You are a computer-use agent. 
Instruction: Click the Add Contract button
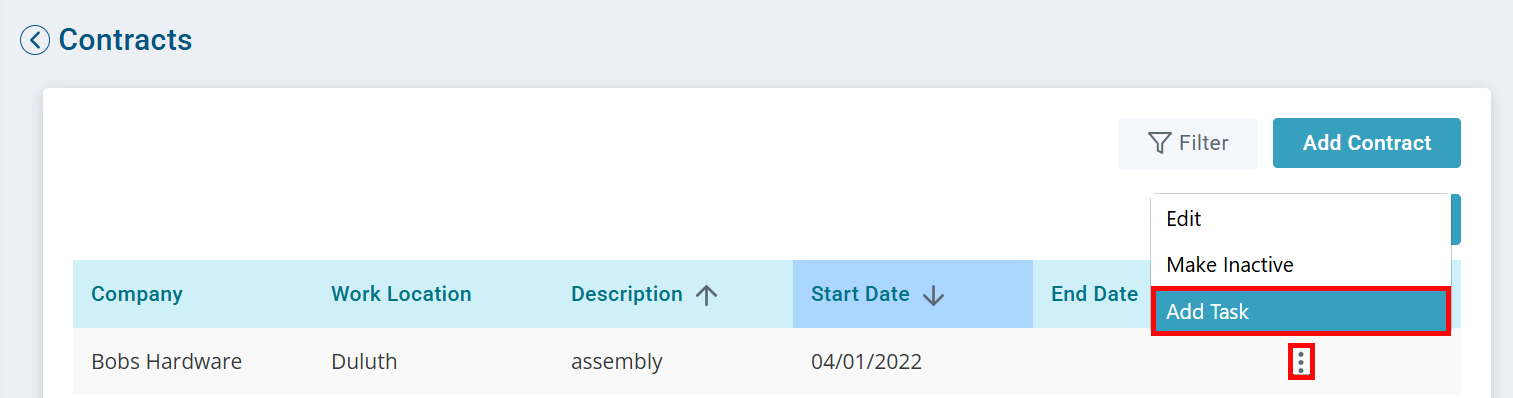[x=1367, y=143]
